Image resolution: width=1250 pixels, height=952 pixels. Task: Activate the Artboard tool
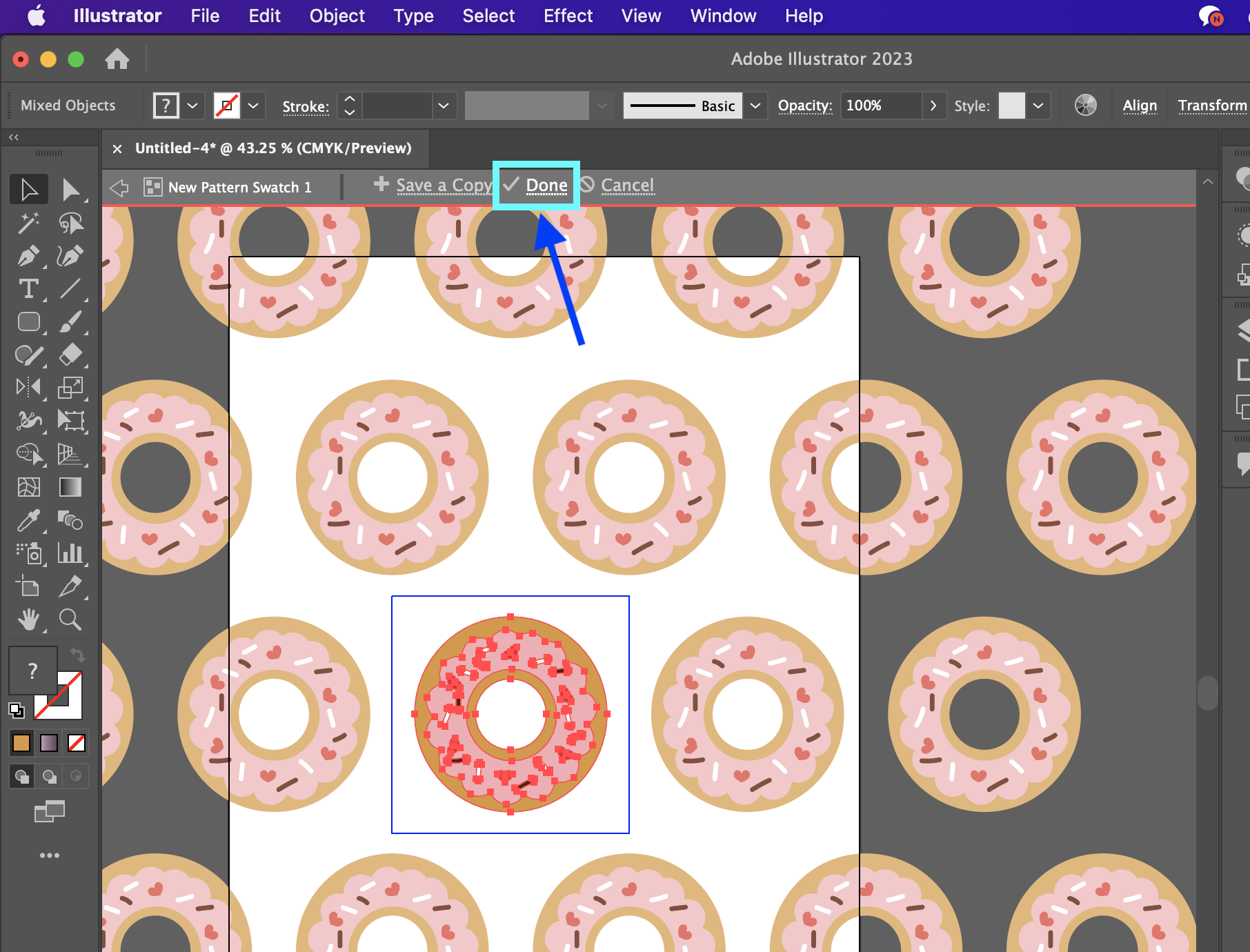(29, 586)
